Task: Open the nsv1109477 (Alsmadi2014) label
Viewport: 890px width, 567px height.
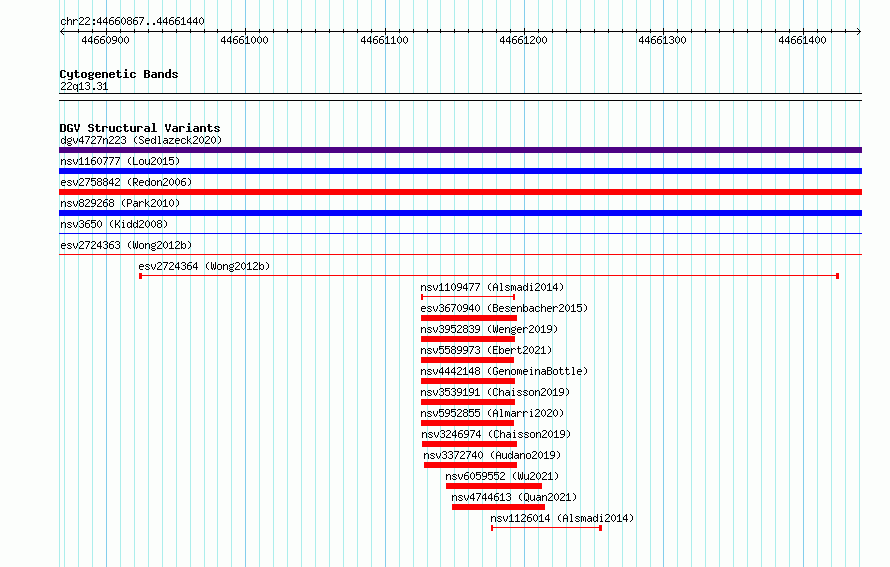Action: pyautogui.click(x=492, y=287)
